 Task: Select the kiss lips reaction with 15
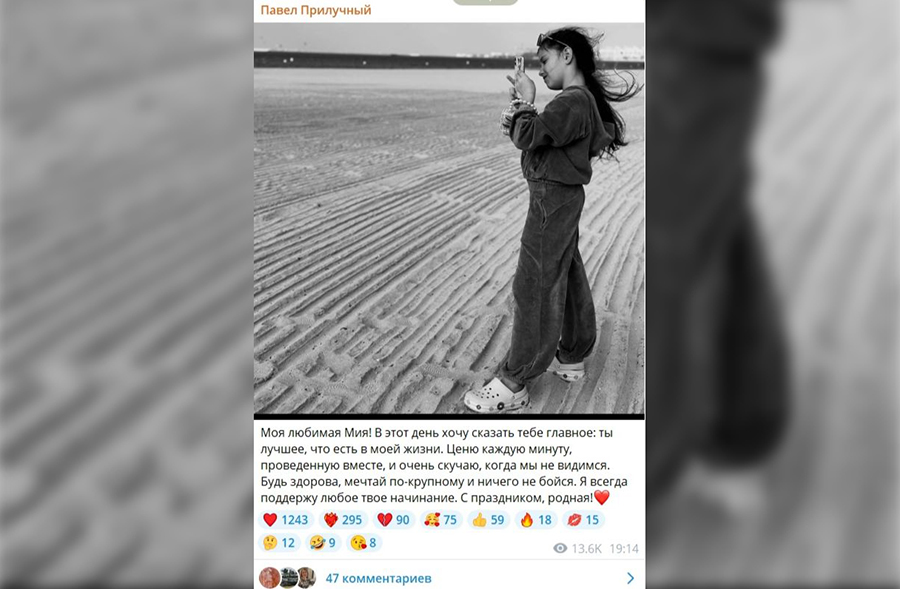click(x=583, y=520)
